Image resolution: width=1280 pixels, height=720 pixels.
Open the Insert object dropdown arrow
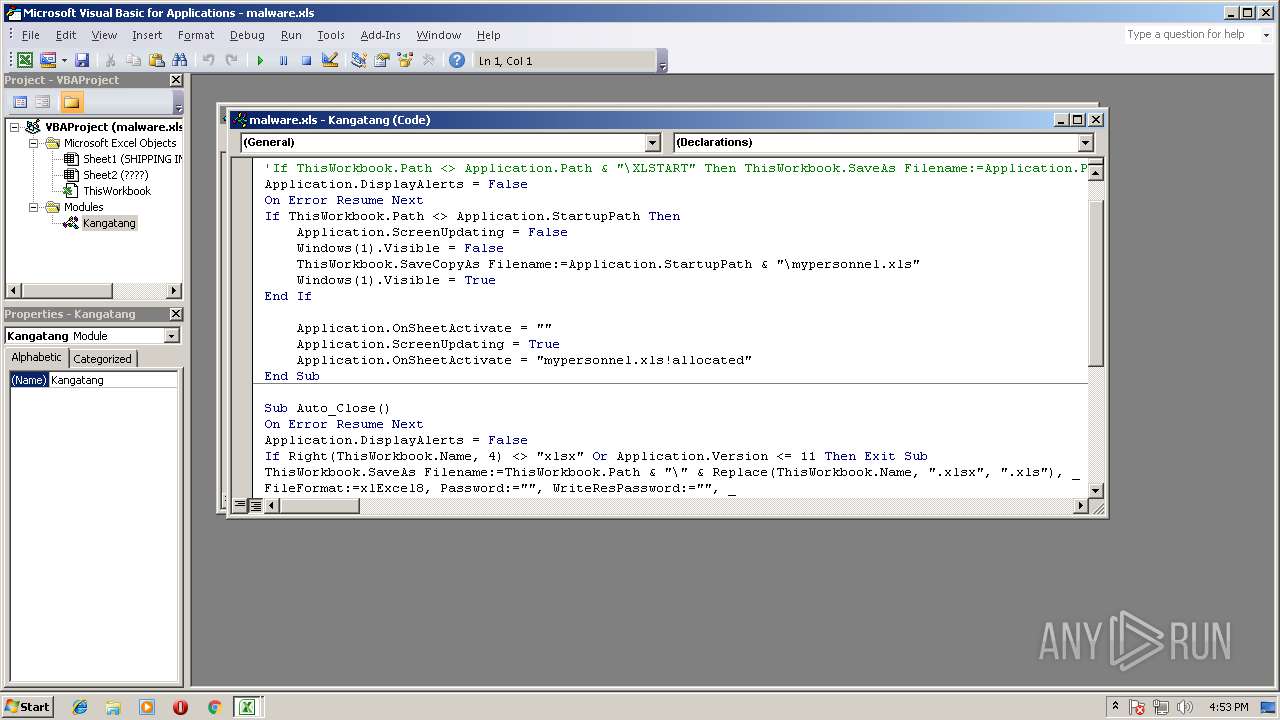[x=64, y=61]
